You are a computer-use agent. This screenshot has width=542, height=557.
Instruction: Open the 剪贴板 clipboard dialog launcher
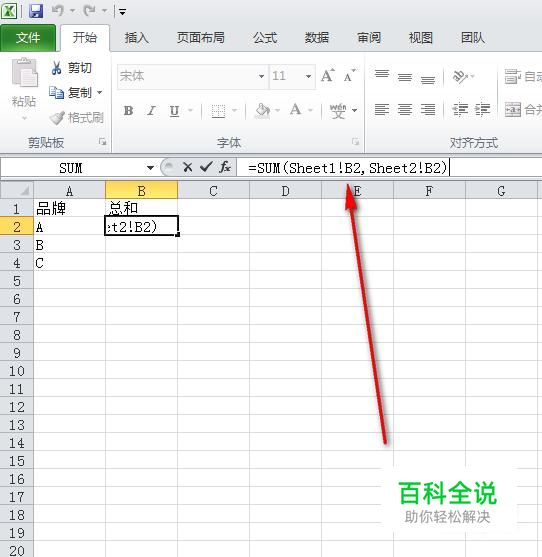point(103,142)
